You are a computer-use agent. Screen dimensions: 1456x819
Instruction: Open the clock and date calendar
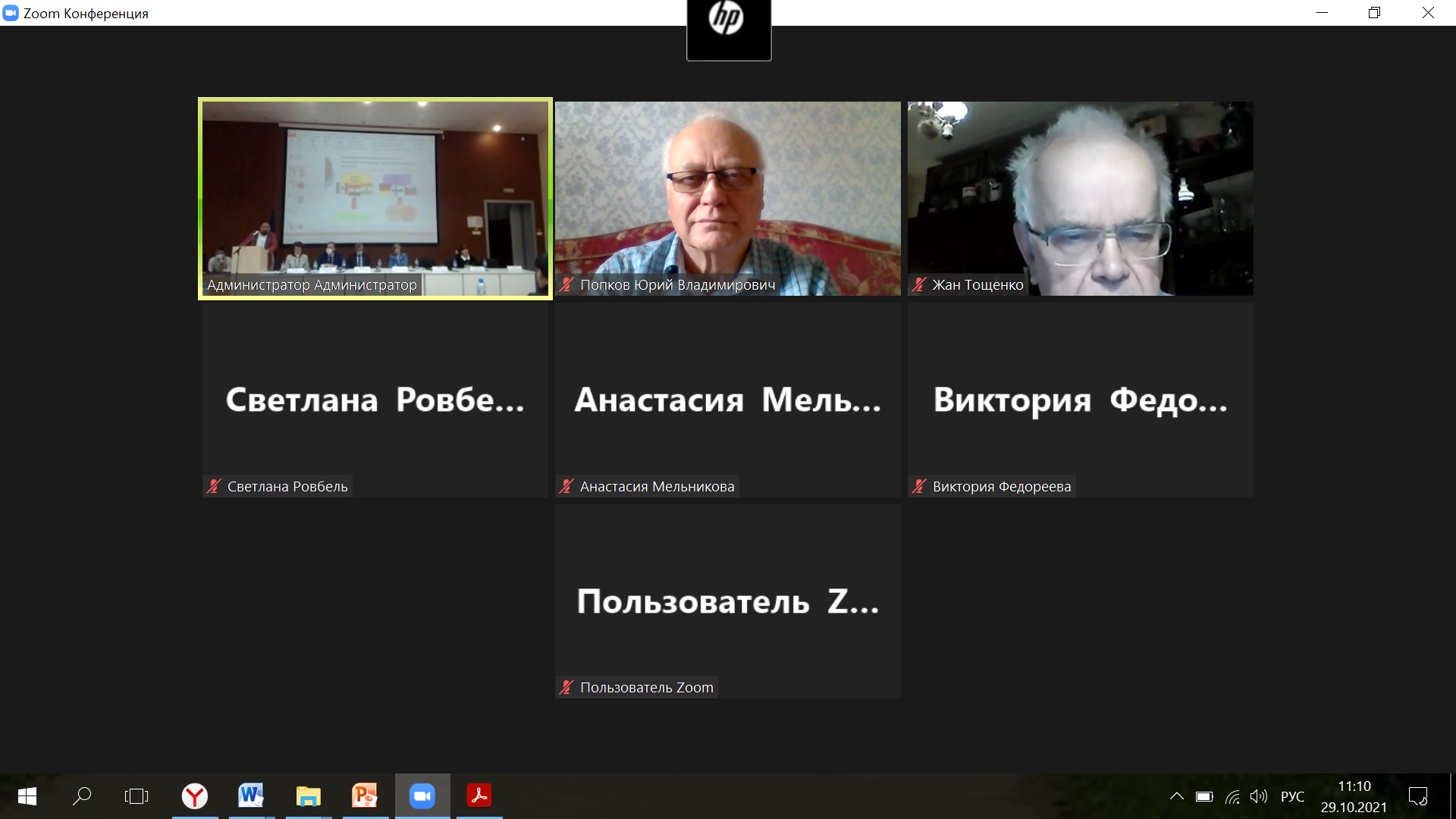[1354, 796]
